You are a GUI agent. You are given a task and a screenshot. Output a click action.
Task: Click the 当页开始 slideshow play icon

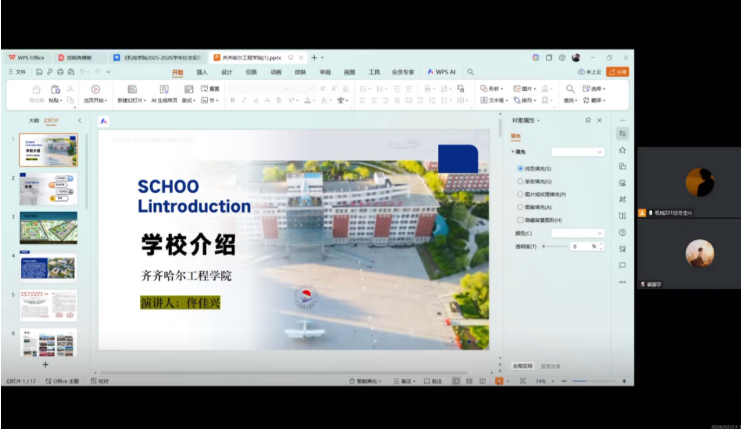95,89
